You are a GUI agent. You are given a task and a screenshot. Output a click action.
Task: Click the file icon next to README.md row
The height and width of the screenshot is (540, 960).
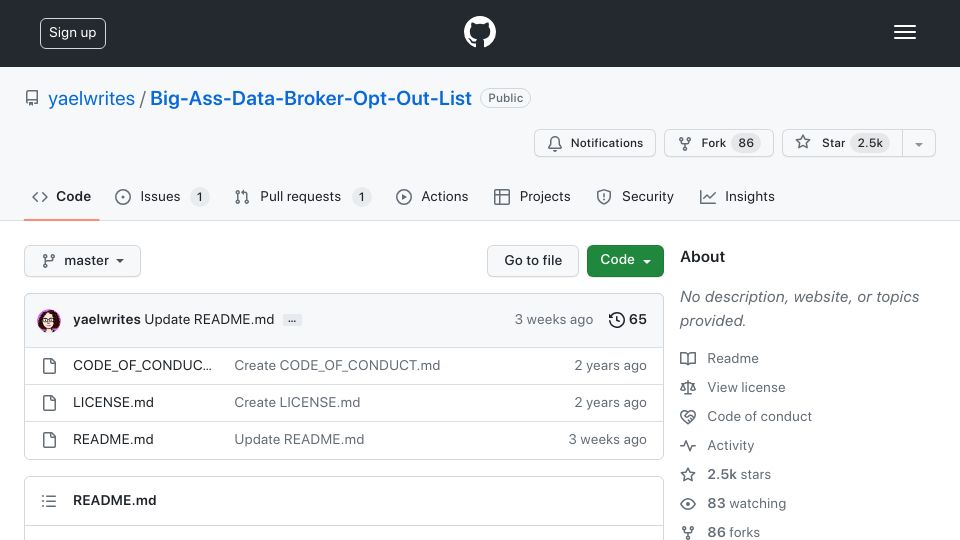pos(50,440)
